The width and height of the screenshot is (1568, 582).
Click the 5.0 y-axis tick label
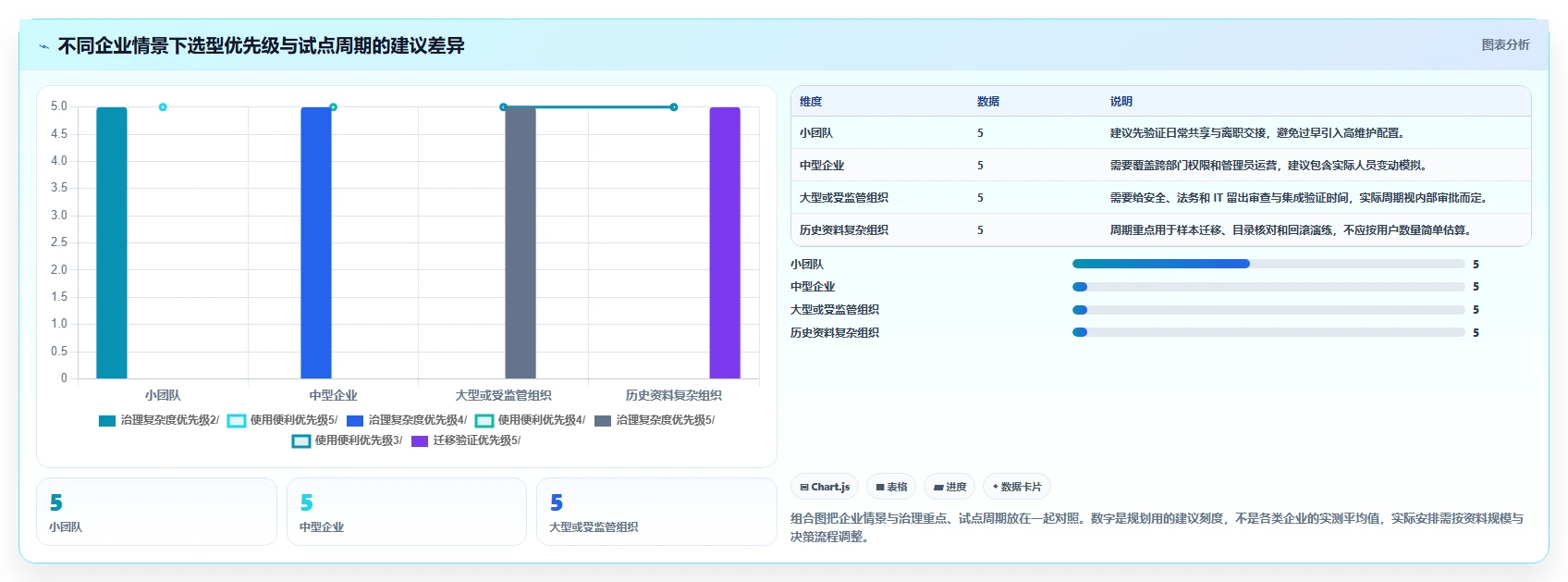pos(59,106)
